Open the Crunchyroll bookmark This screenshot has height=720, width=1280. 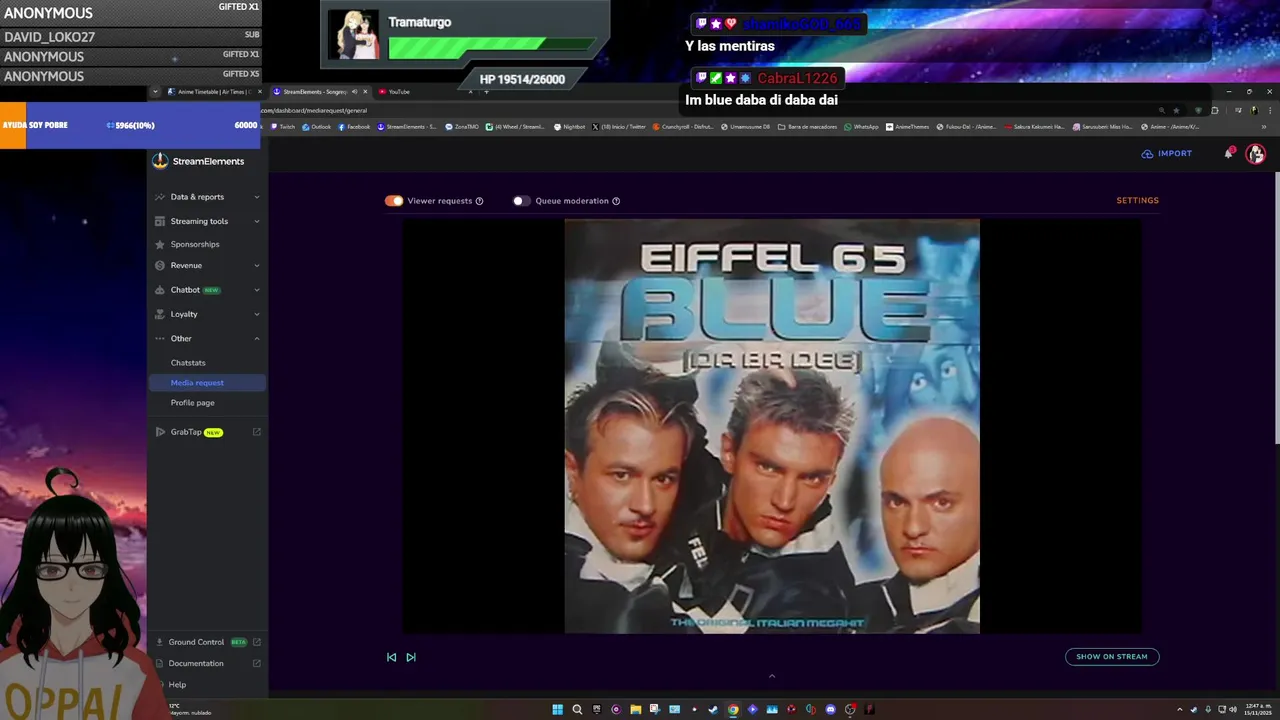point(683,127)
